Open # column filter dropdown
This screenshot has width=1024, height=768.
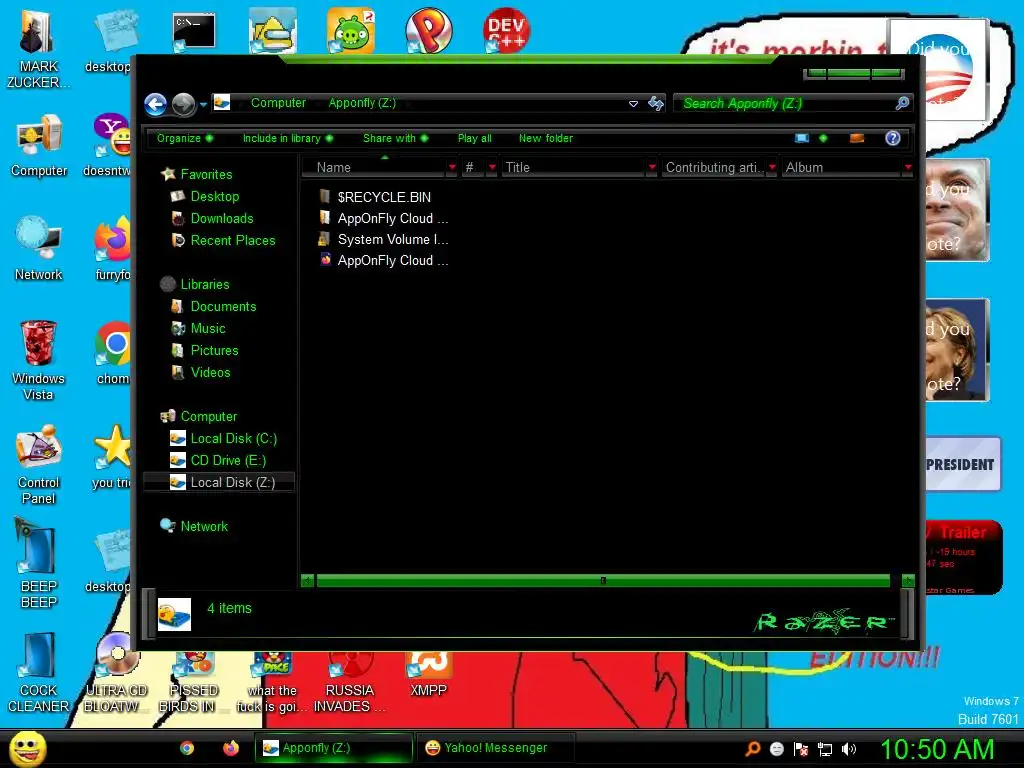pos(492,168)
